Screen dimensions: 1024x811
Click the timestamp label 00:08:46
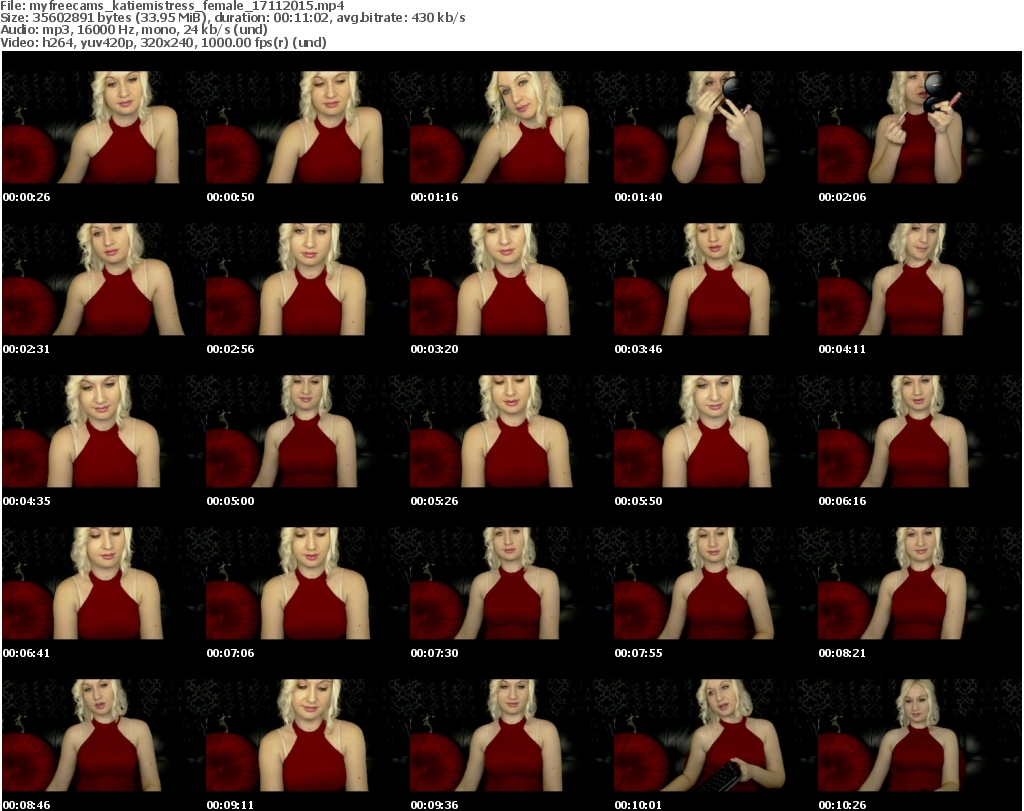26,805
